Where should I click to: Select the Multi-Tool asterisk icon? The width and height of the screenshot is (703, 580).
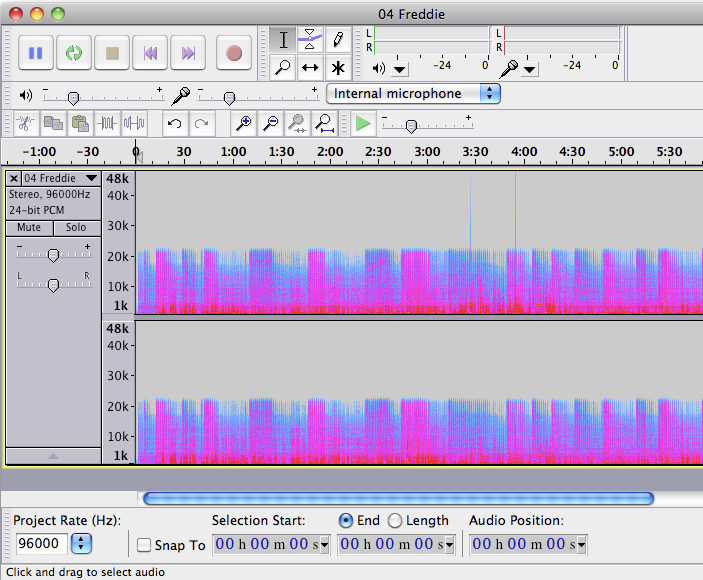[338, 68]
